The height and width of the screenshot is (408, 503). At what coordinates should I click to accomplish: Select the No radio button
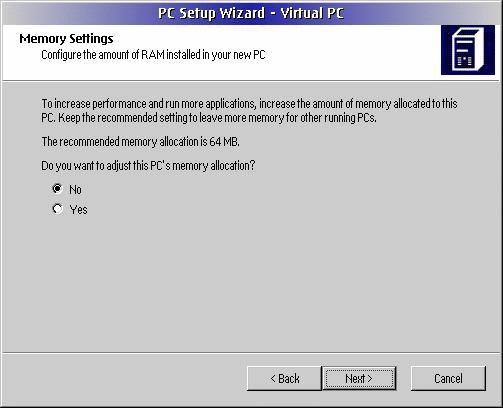(57, 189)
